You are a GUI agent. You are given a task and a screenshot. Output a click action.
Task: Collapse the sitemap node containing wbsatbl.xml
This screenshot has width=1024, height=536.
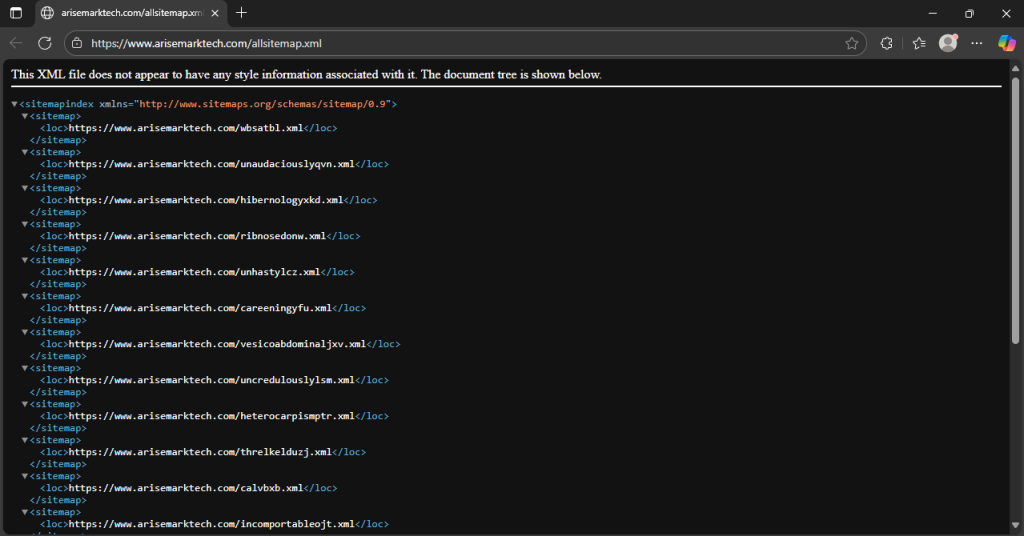26,116
